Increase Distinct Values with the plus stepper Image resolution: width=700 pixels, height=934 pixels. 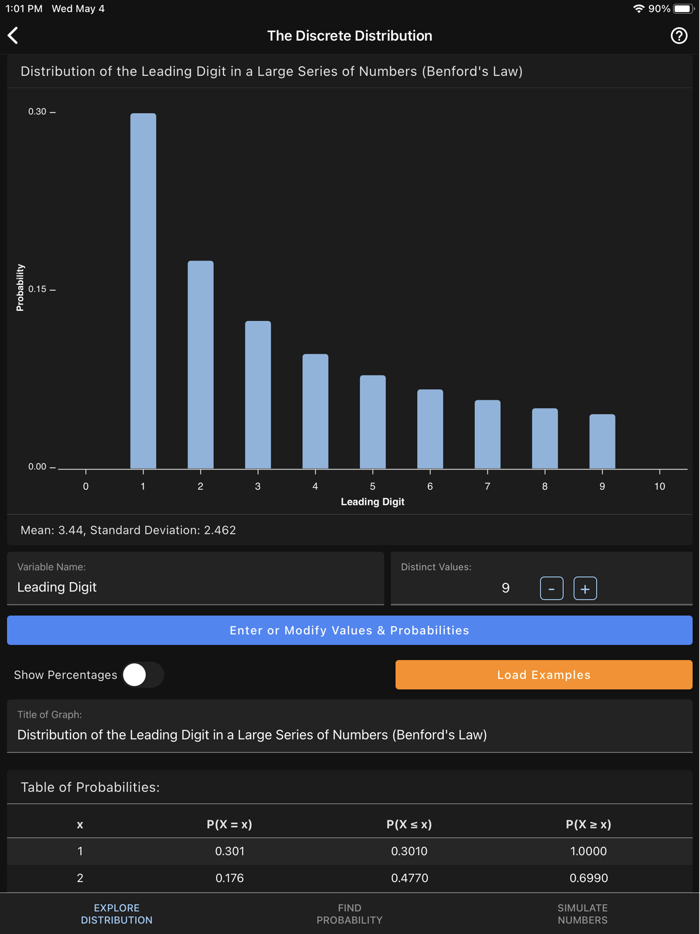click(x=583, y=588)
